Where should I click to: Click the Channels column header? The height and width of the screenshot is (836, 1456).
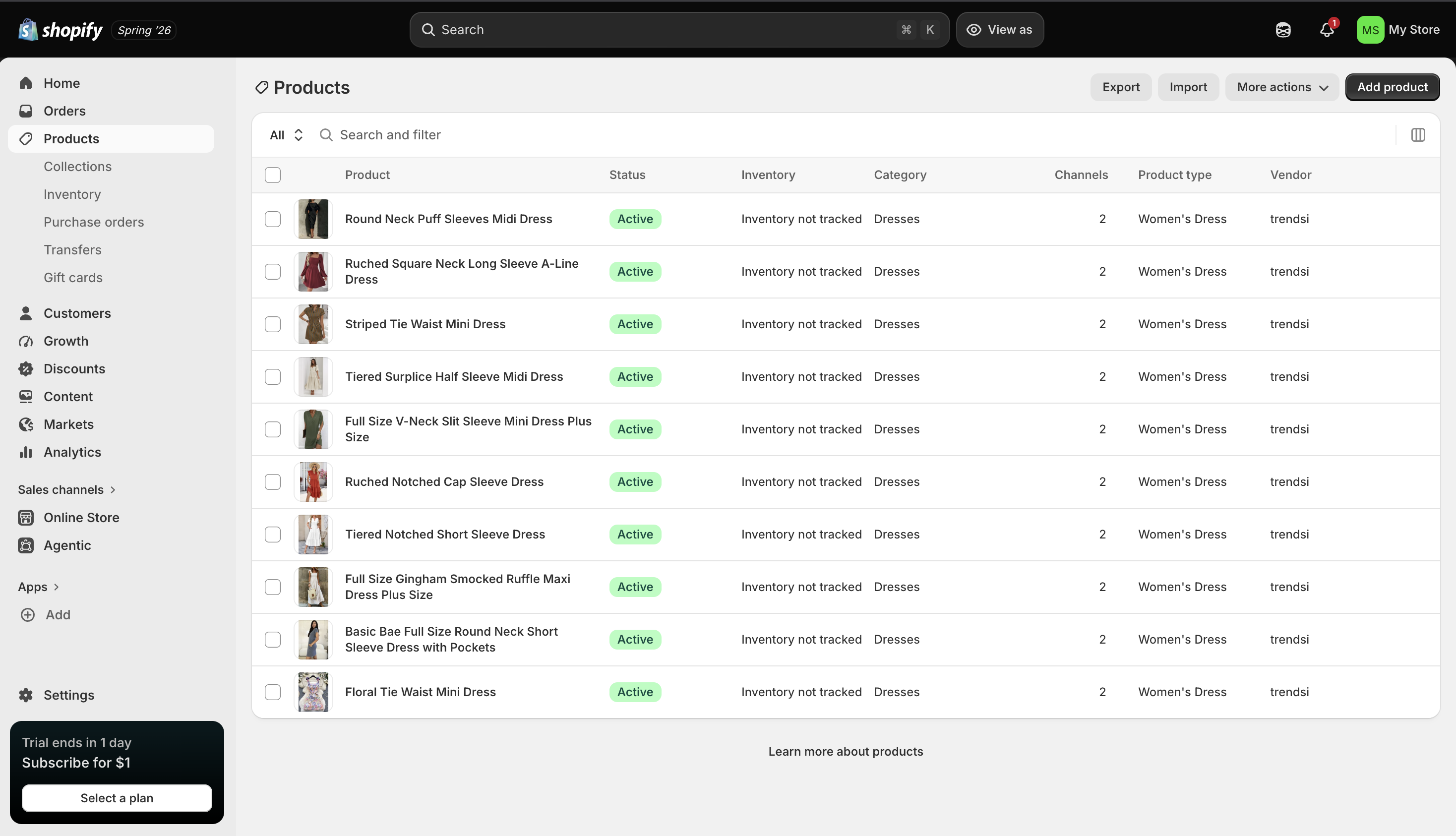tap(1081, 175)
